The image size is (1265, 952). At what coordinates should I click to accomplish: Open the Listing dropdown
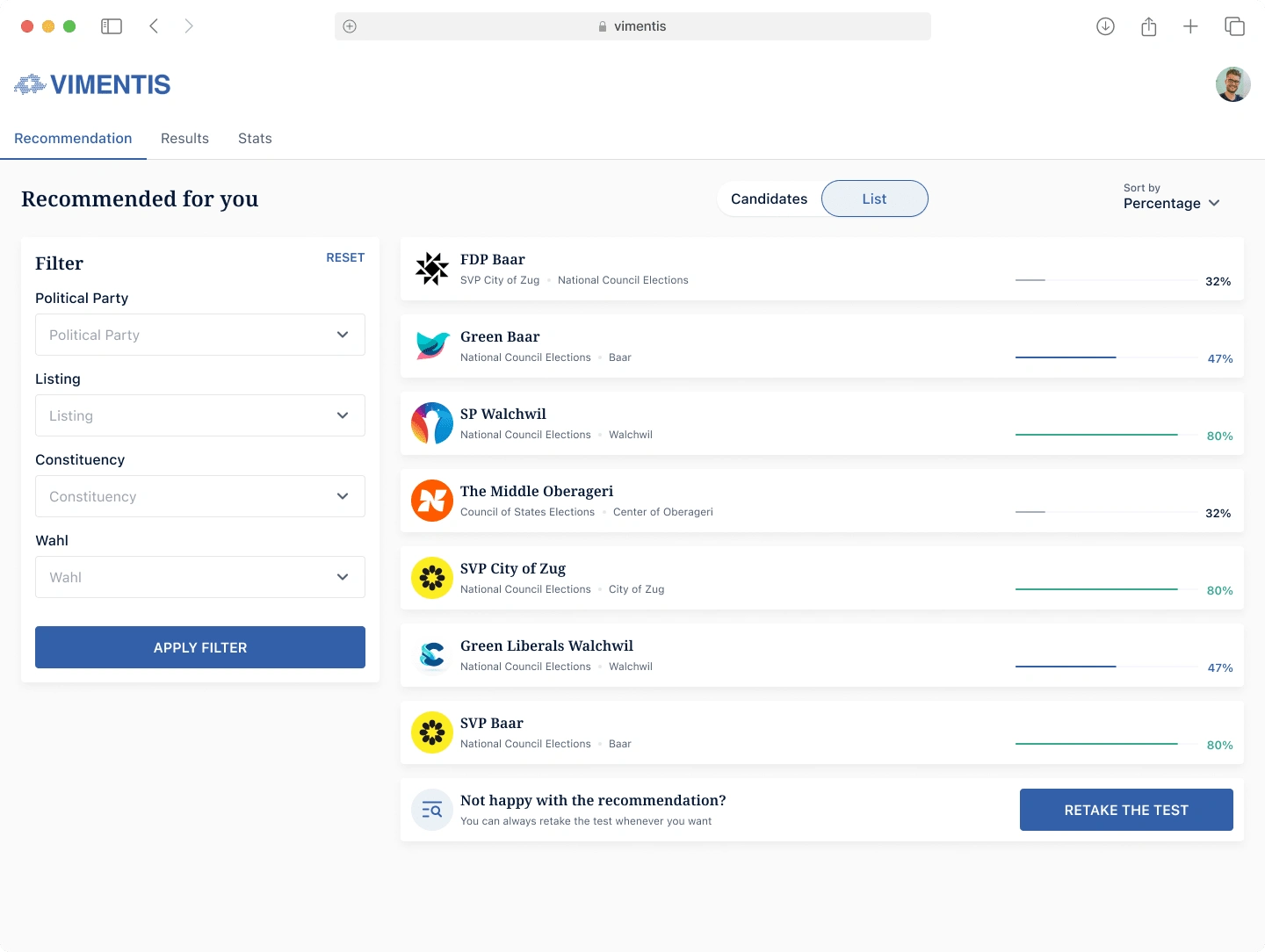[x=200, y=415]
